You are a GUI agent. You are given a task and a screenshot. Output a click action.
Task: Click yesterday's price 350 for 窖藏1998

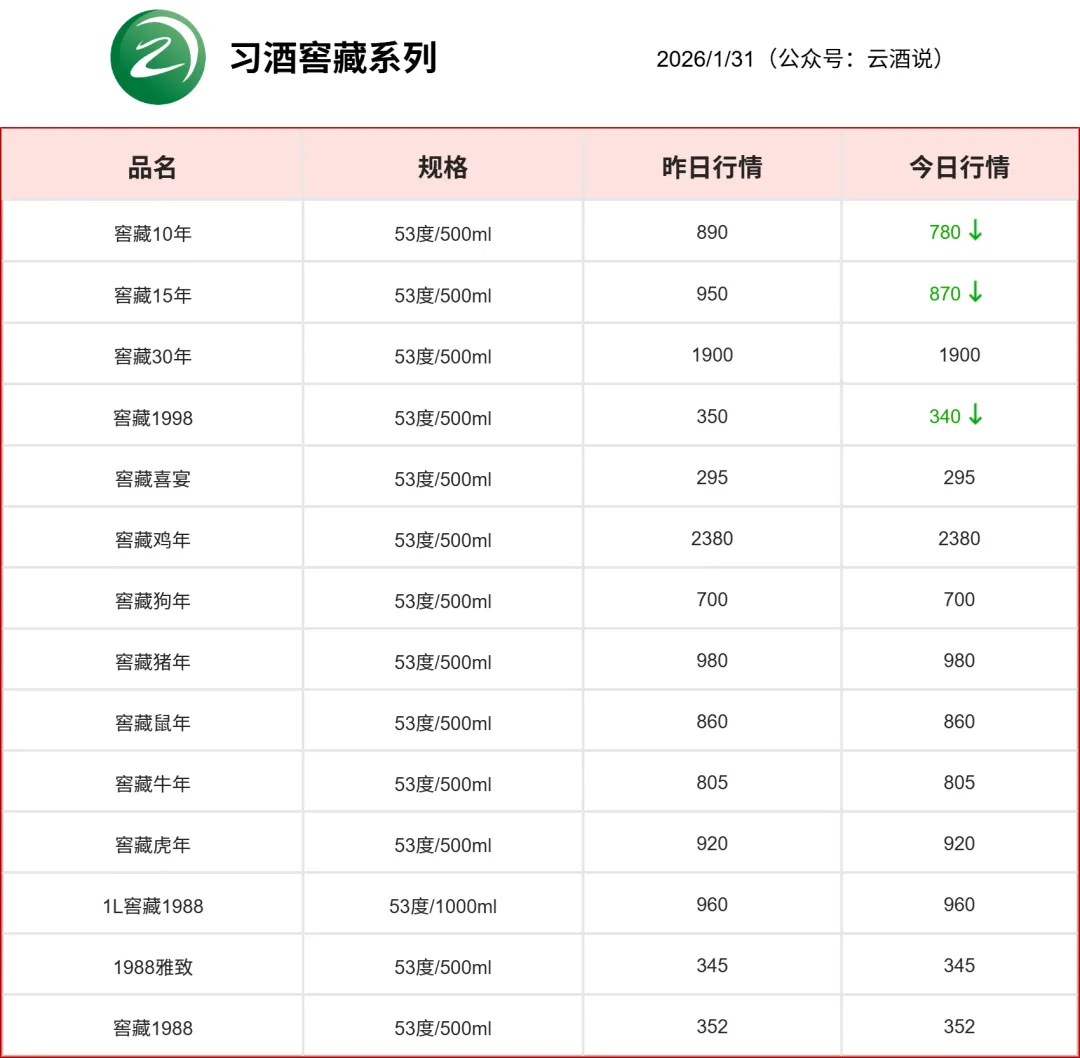(x=712, y=416)
